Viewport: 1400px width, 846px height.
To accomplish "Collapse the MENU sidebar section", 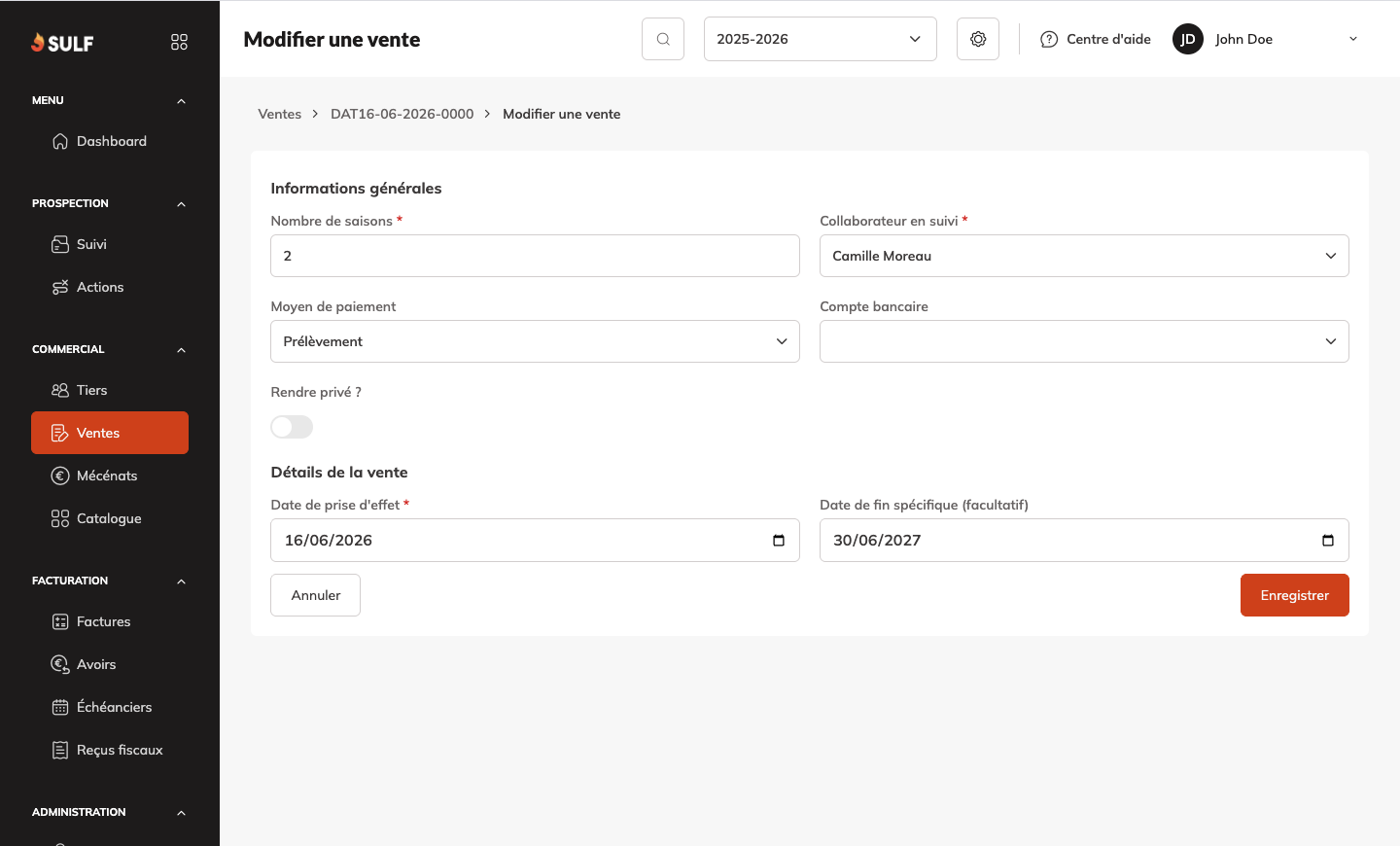I will [x=181, y=101].
